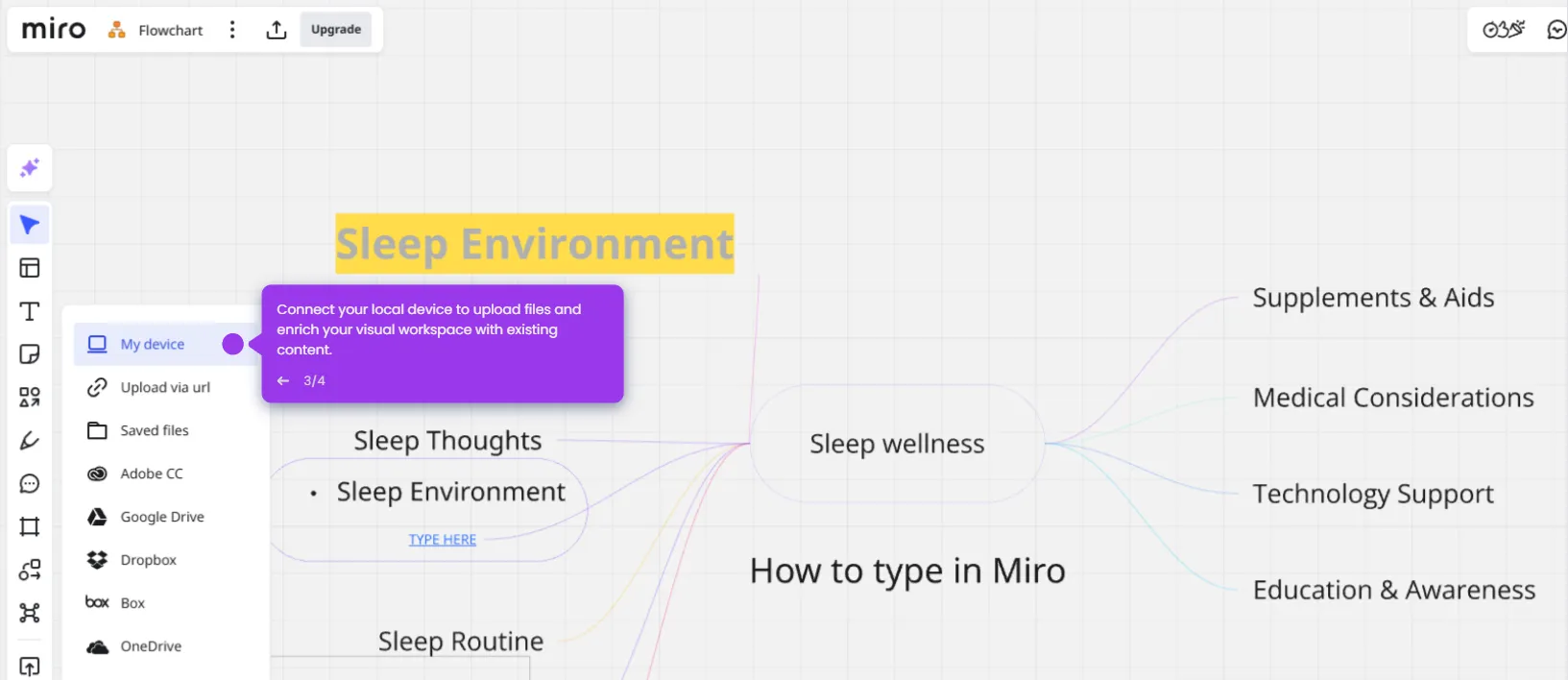Viewport: 1568px width, 680px height.
Task: Click the Google Drive logo icon
Action: pyautogui.click(x=97, y=517)
